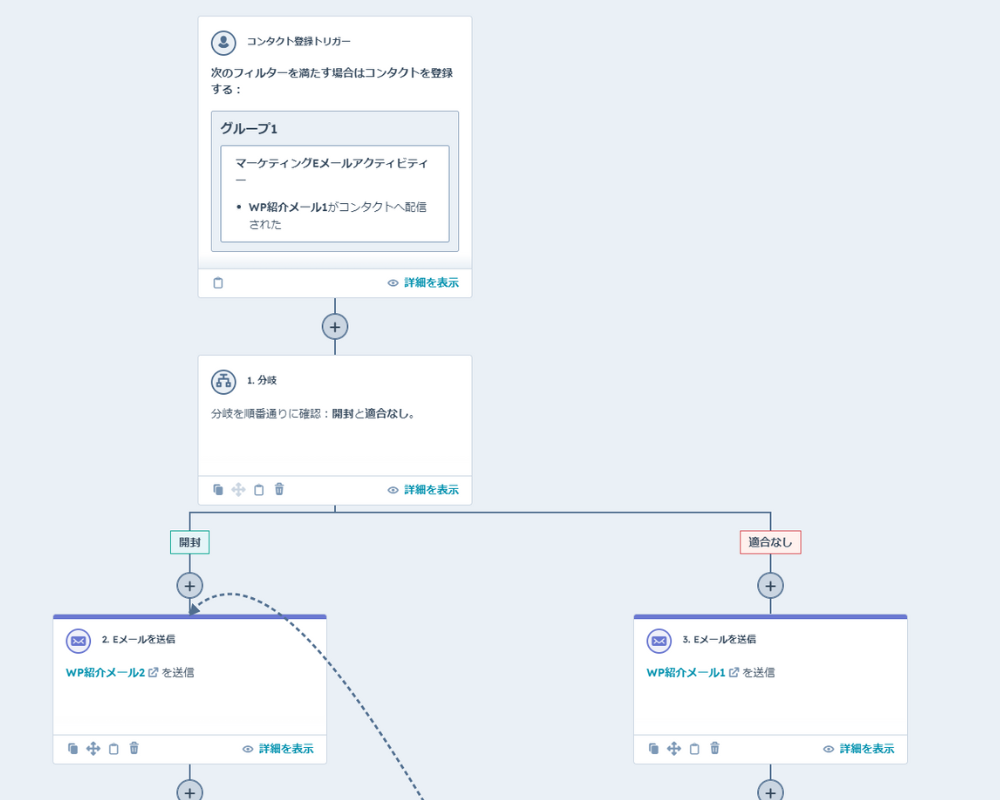Viewport: 1000px width, 800px height.
Task: Add action below the enrollment trigger
Action: click(335, 327)
